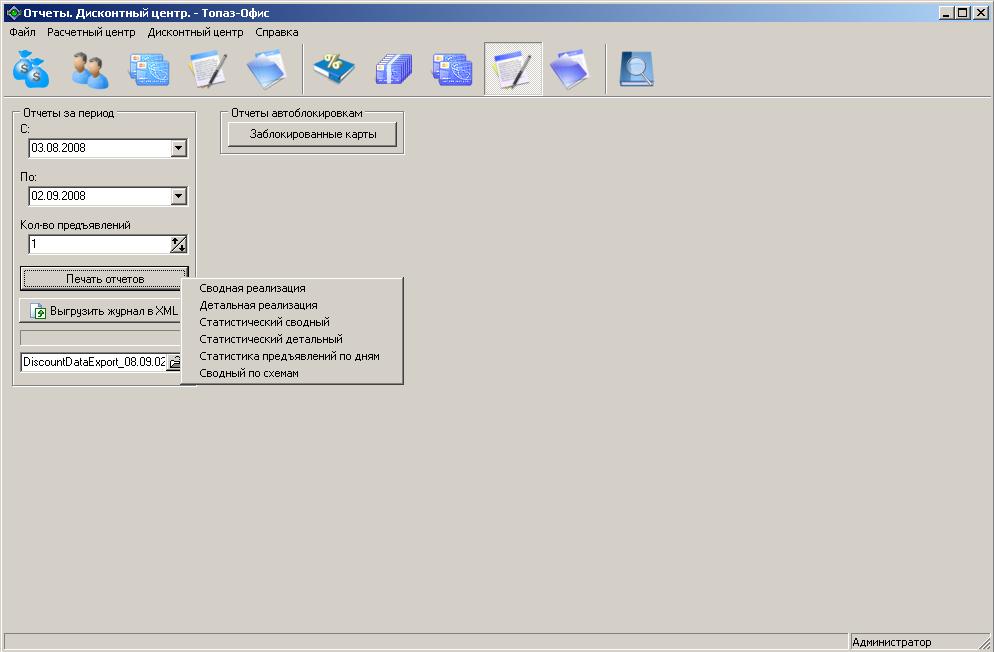
Task: Click the Кол-во предъявлений value field
Action: (100, 244)
